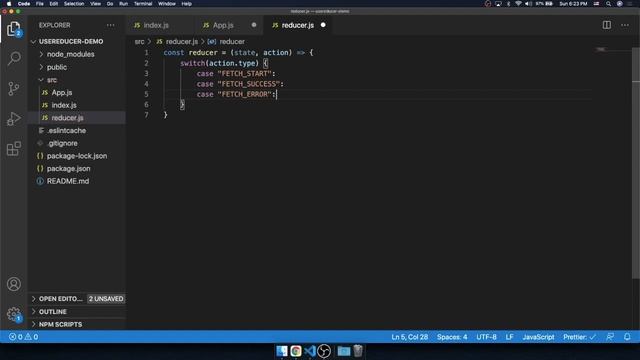Open the Help menu
Viewport: 640px width, 360px height.
point(187,4)
